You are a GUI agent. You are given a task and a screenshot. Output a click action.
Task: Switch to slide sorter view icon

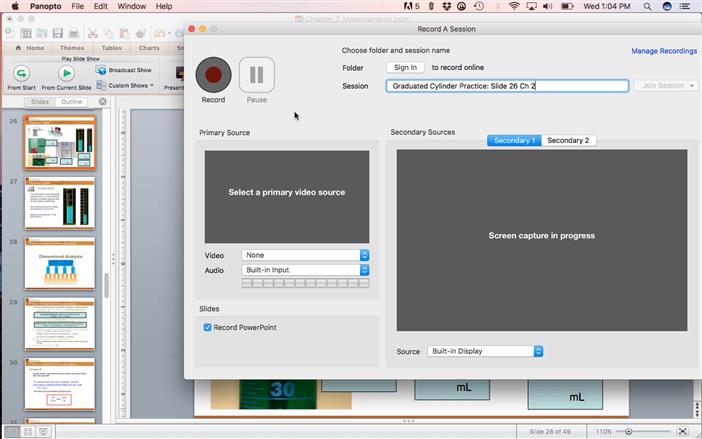(x=28, y=431)
